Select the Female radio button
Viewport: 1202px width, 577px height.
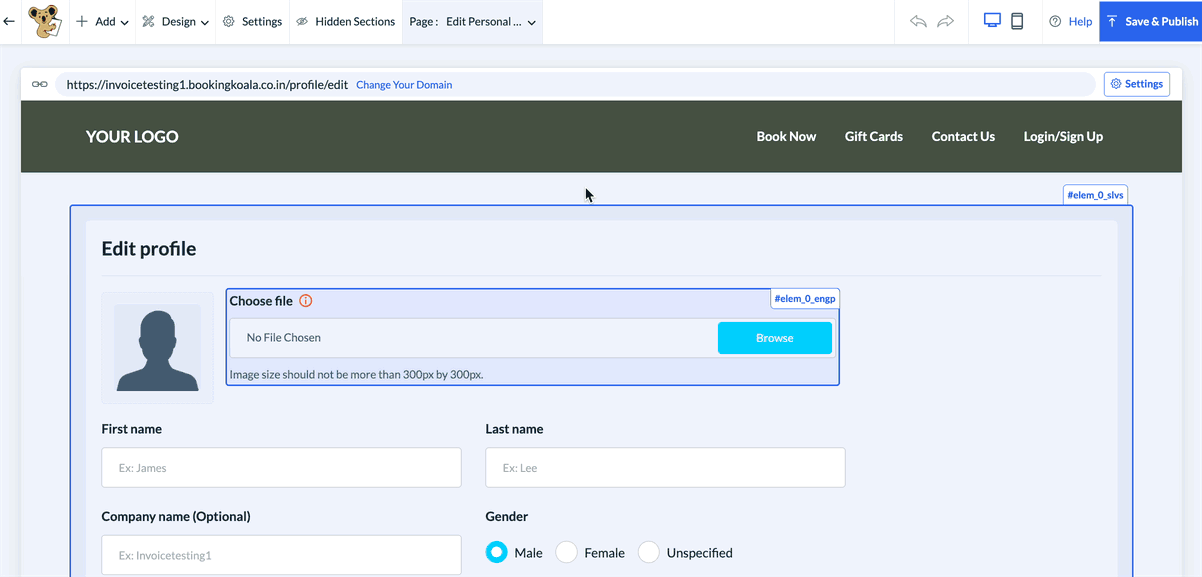click(x=566, y=552)
